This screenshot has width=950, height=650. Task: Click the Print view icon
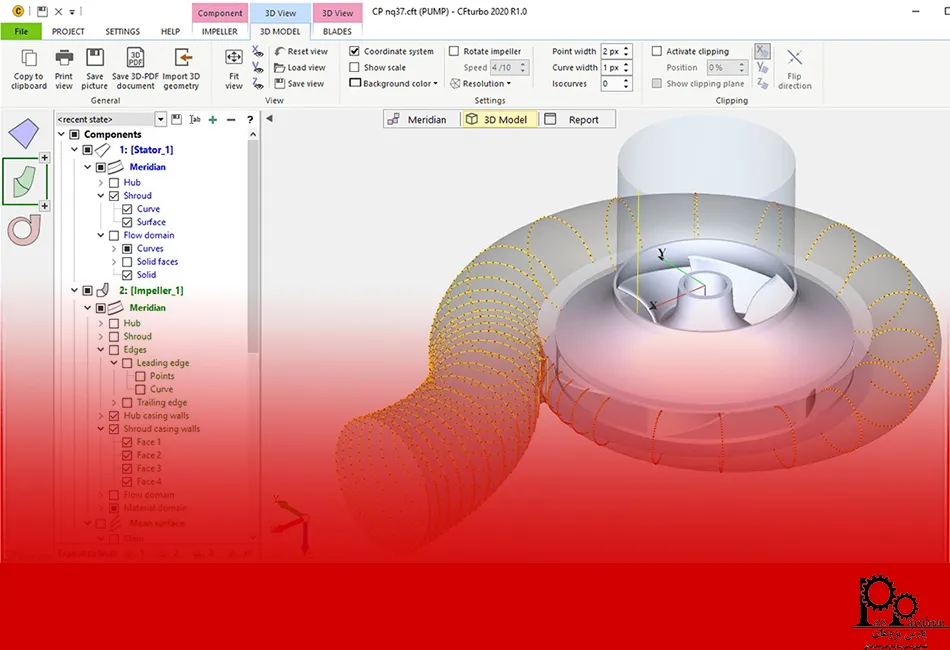(64, 59)
